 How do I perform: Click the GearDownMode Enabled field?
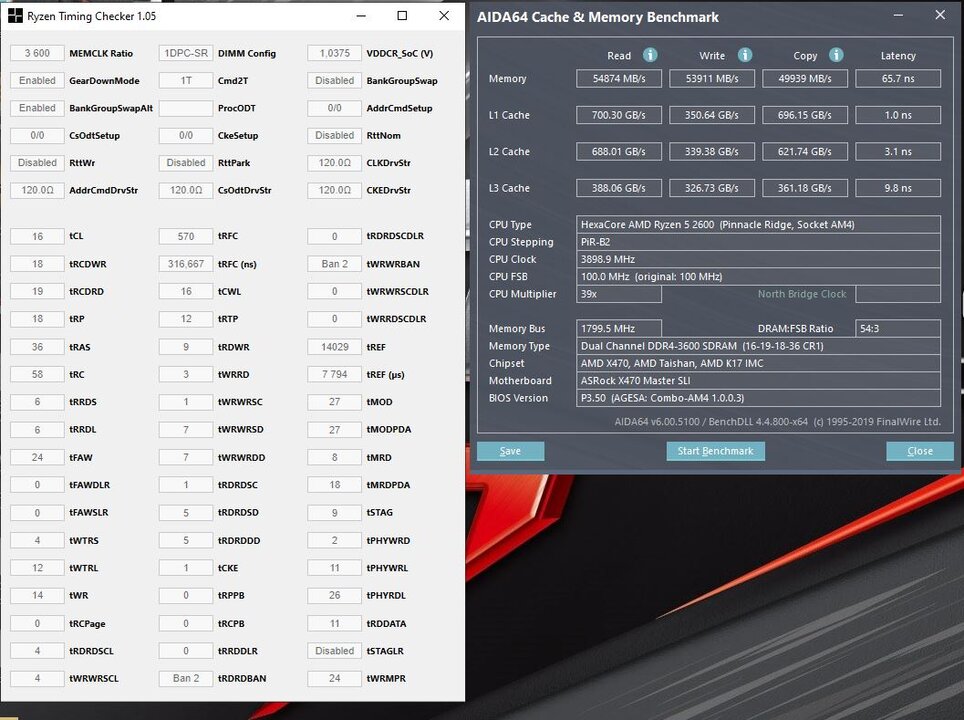point(37,80)
